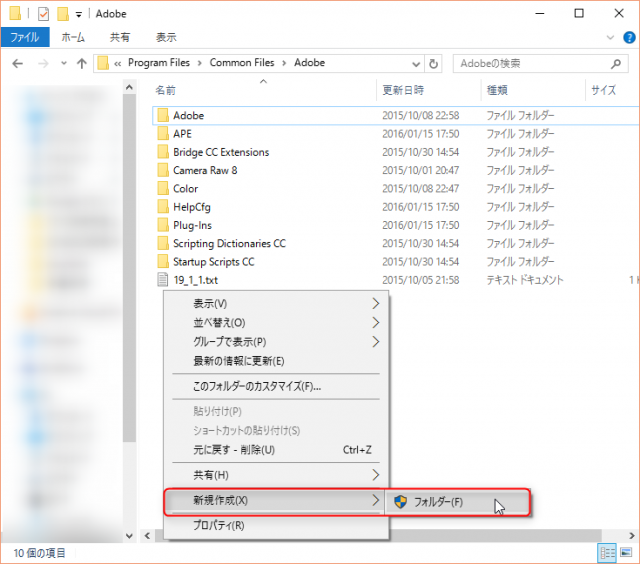Click the Refresh button beside address bar

click(x=434, y=63)
